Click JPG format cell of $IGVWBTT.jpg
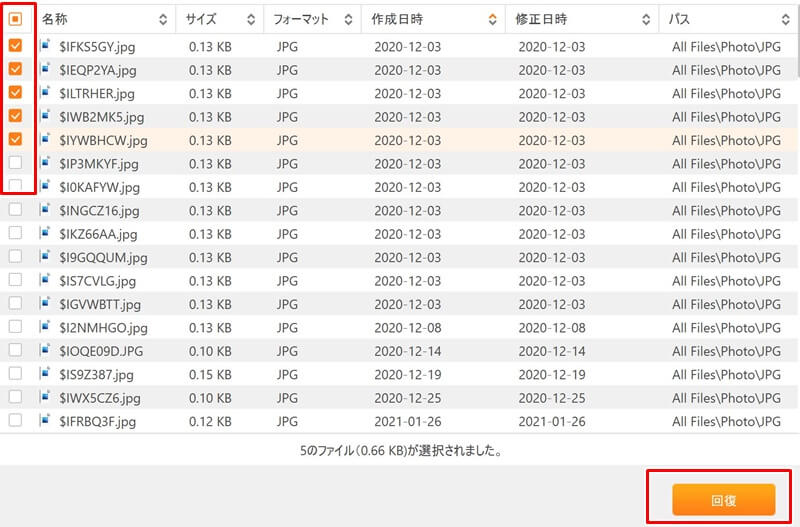The width and height of the screenshot is (800, 527). tap(287, 305)
